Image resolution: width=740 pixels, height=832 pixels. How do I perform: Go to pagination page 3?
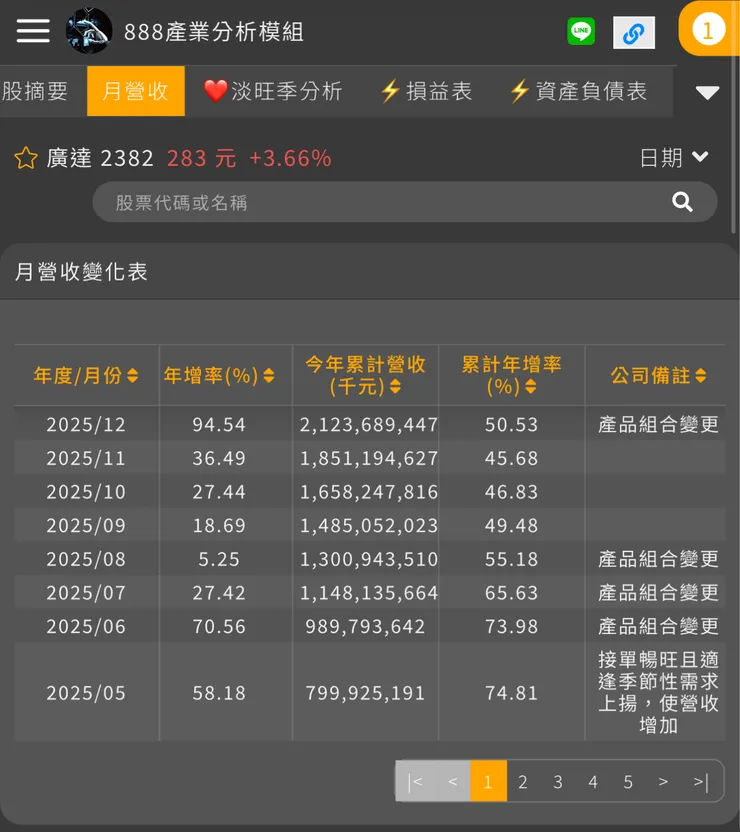point(558,781)
